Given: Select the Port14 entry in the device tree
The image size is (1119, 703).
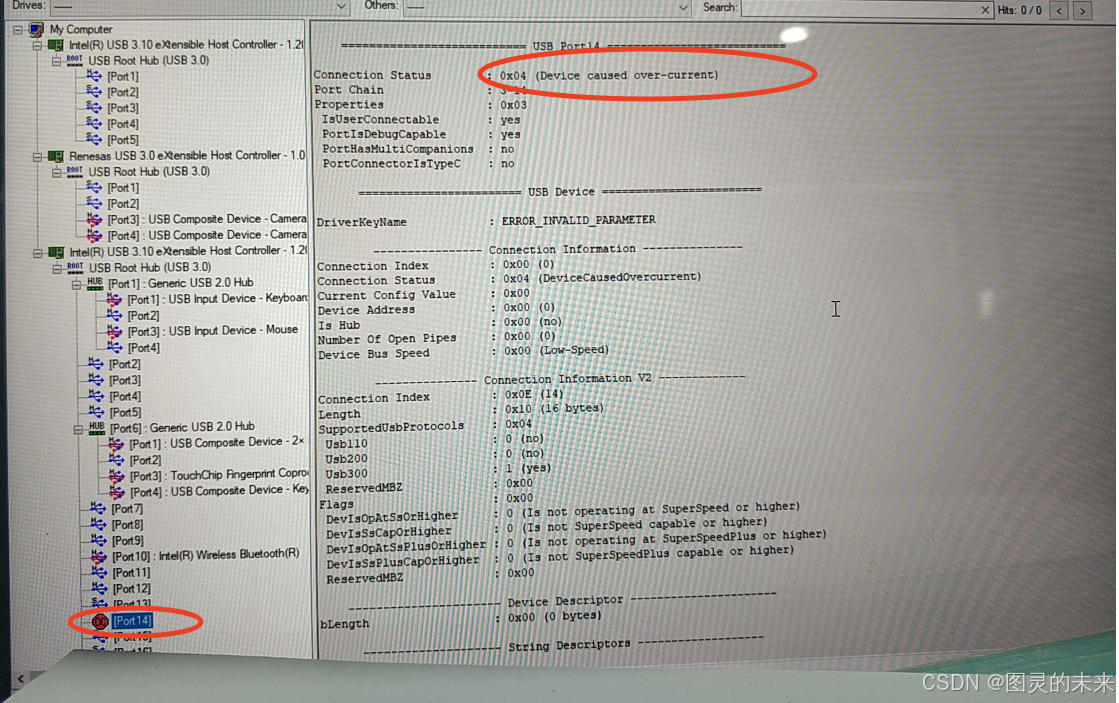Looking at the screenshot, I should point(131,621).
